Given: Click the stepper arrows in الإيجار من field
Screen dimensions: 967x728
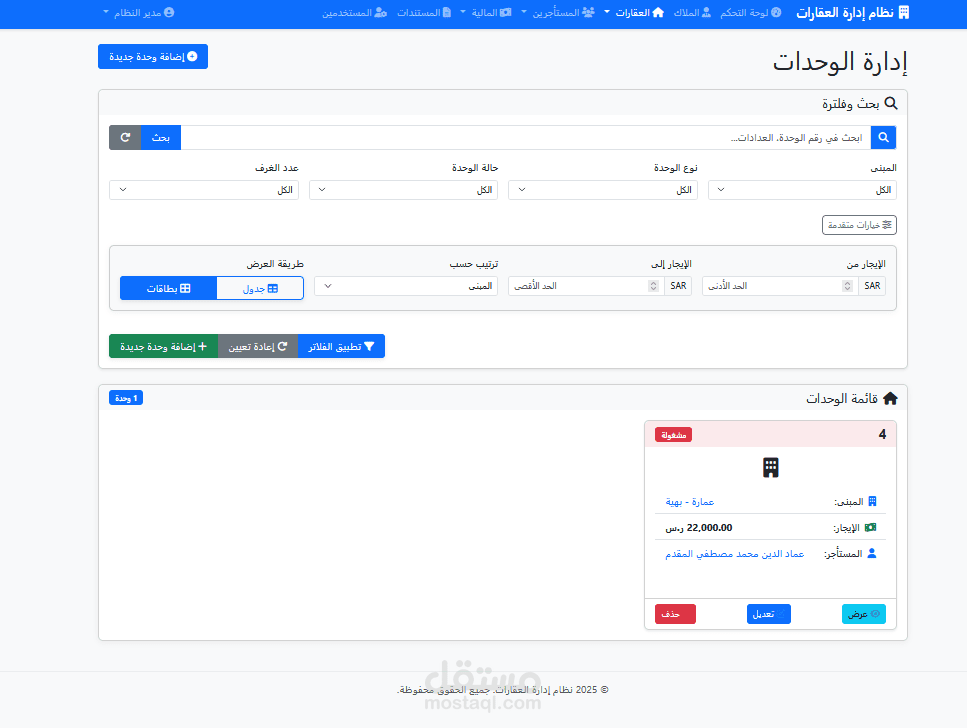Looking at the screenshot, I should (847, 286).
